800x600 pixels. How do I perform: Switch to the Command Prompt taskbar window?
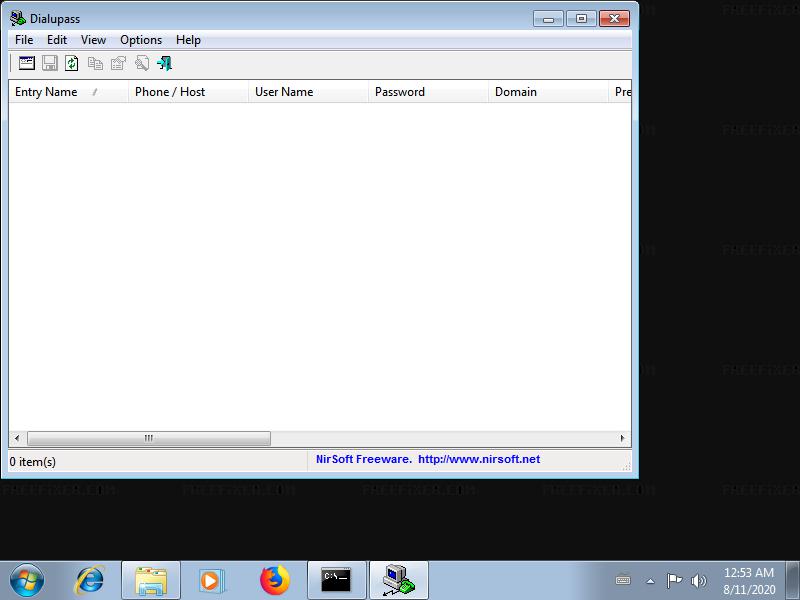336,581
